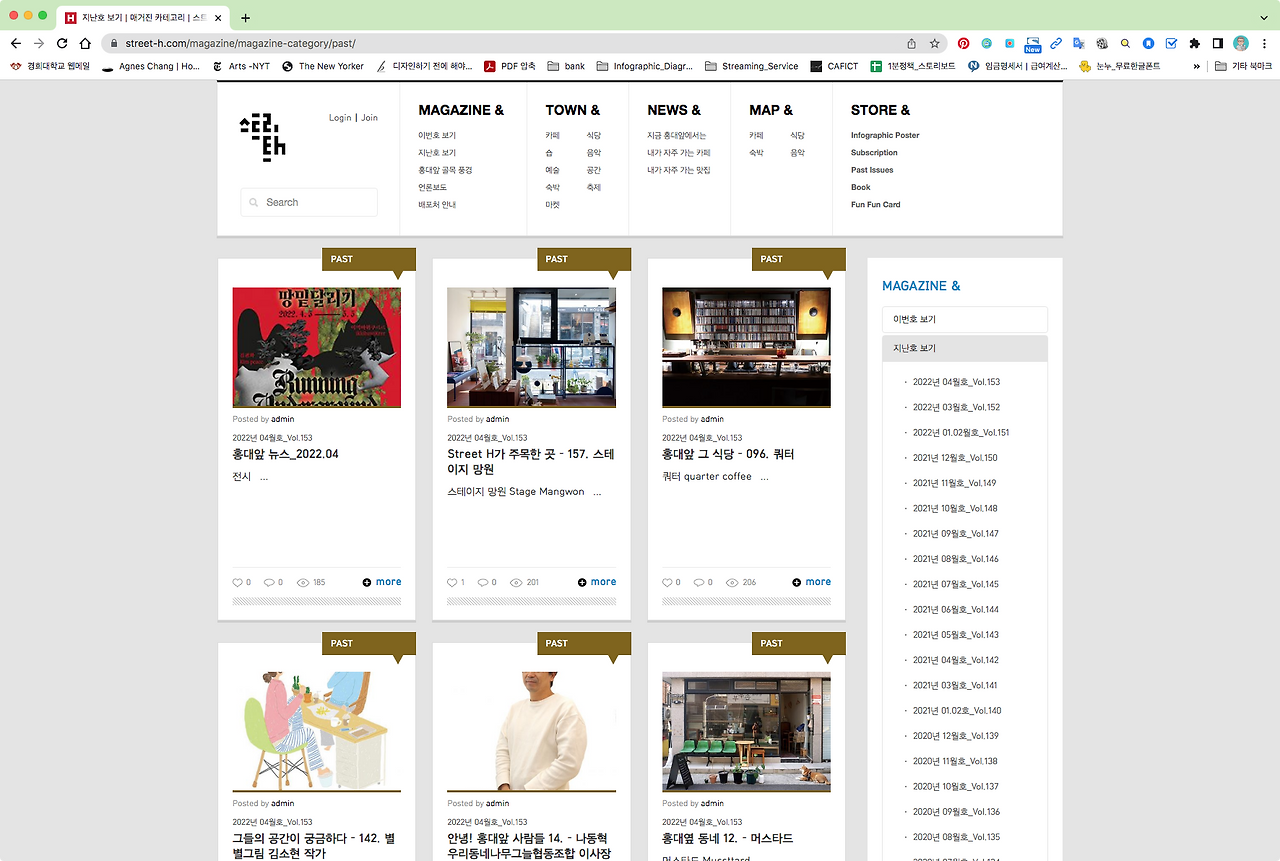Open Past Issues under STORE &

click(x=872, y=170)
